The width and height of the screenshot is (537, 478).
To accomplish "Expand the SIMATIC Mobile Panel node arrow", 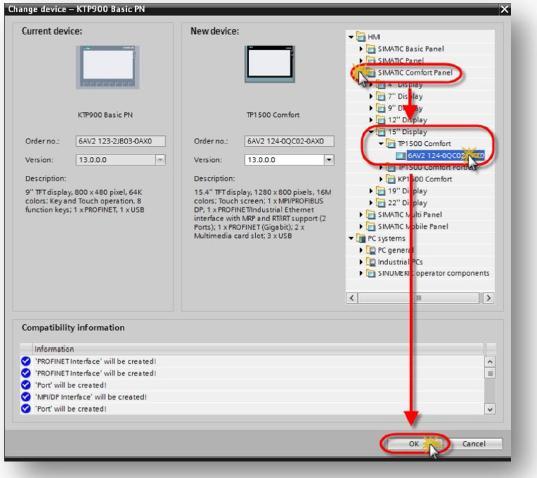I will tap(361, 226).
